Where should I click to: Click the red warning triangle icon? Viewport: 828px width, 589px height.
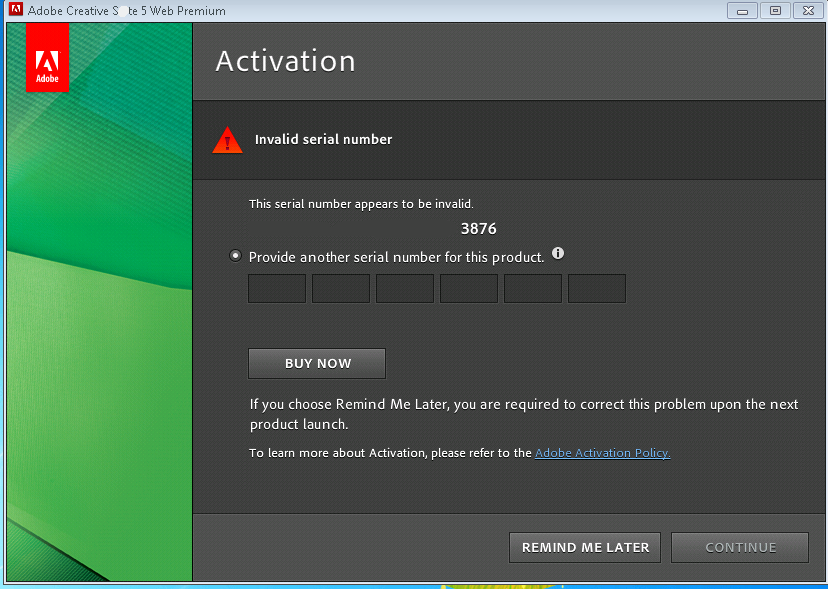pos(227,140)
